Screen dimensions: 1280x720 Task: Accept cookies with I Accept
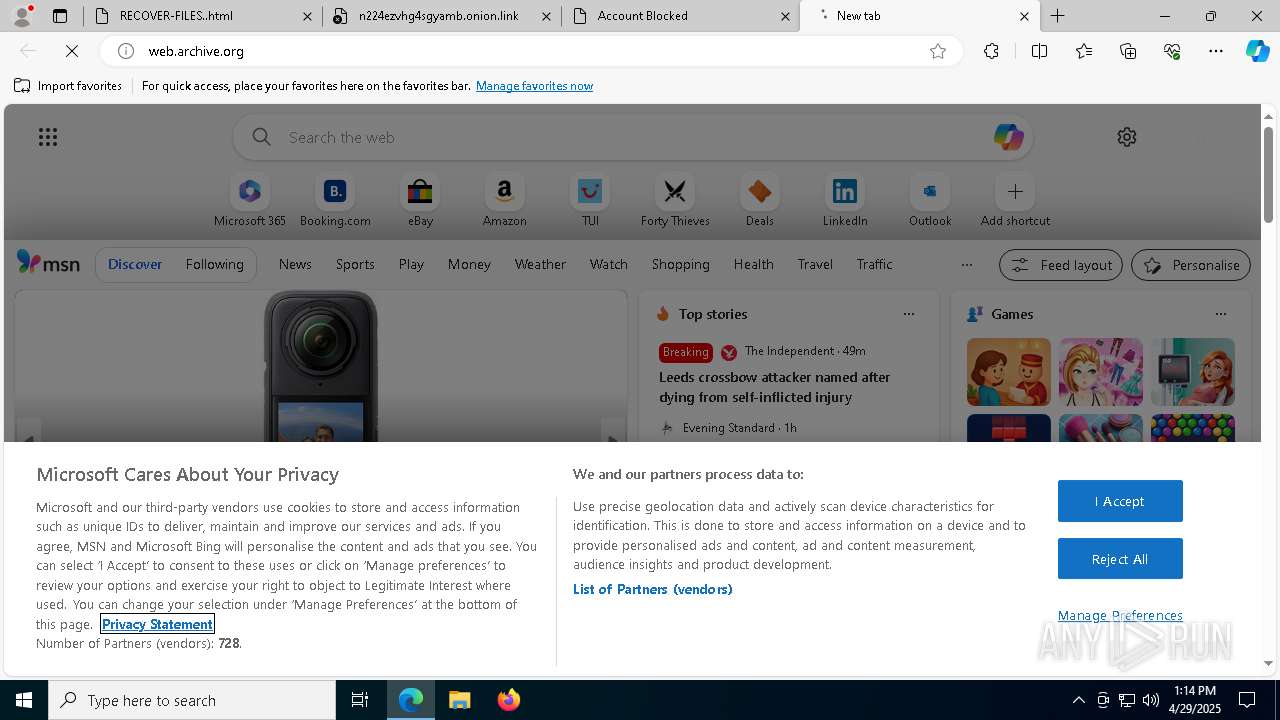1120,501
